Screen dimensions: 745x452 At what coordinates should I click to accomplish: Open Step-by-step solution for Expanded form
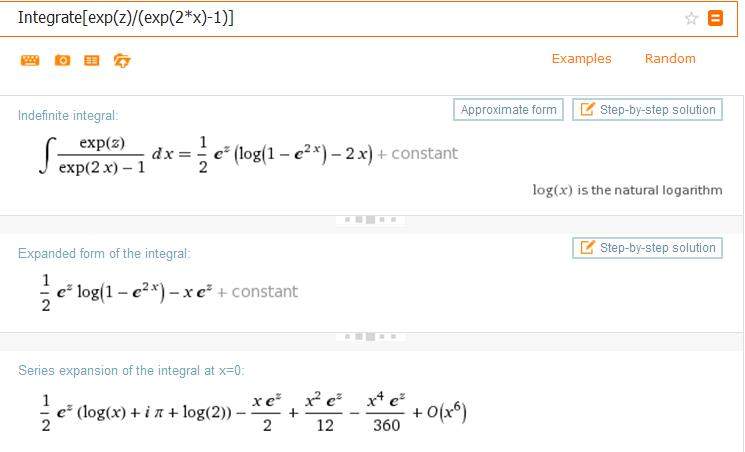[647, 248]
